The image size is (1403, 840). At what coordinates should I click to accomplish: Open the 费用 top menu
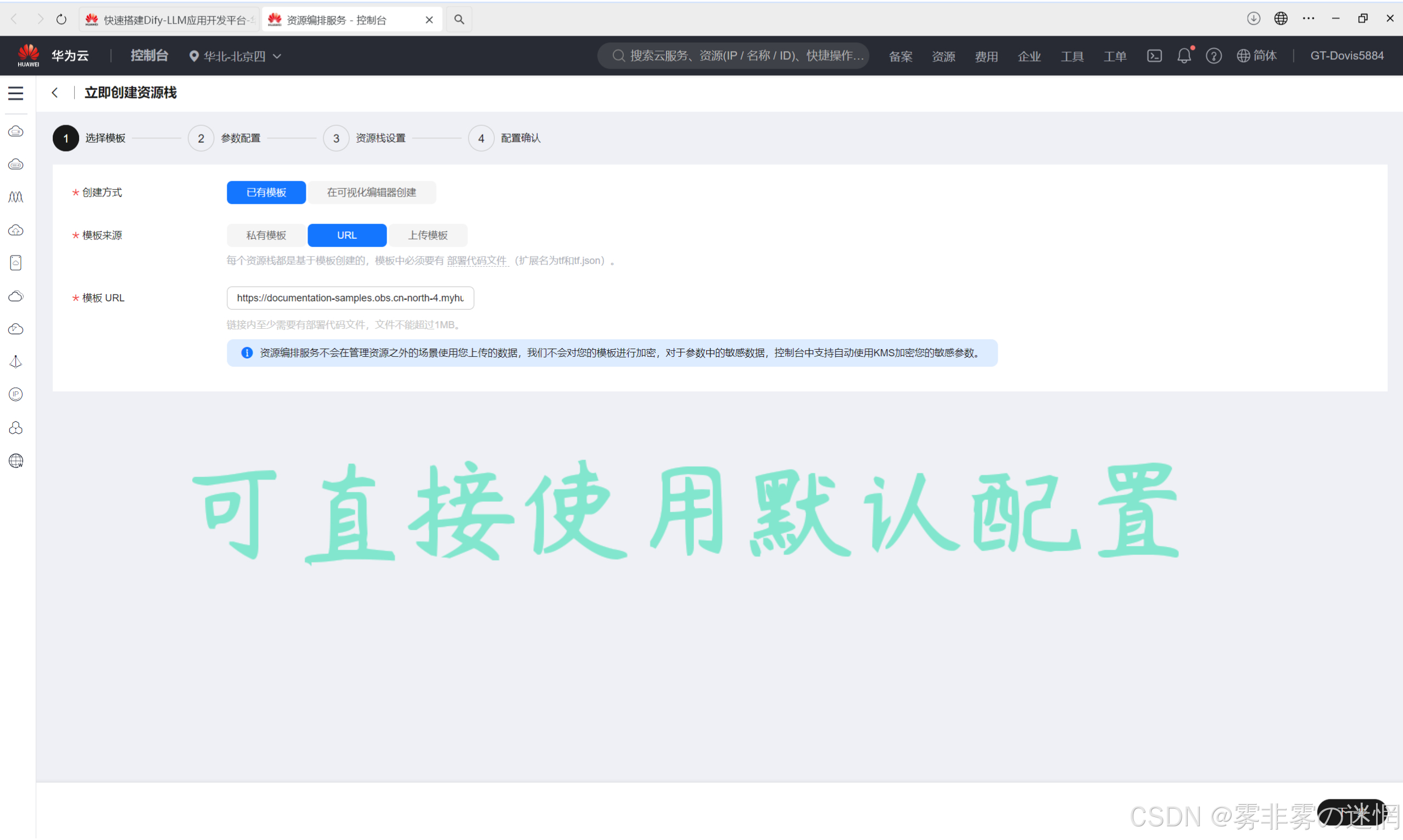pos(986,56)
